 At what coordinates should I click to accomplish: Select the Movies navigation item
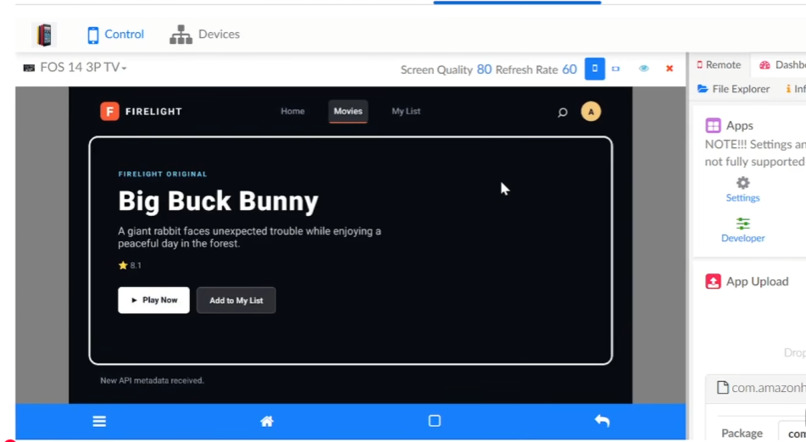click(348, 111)
